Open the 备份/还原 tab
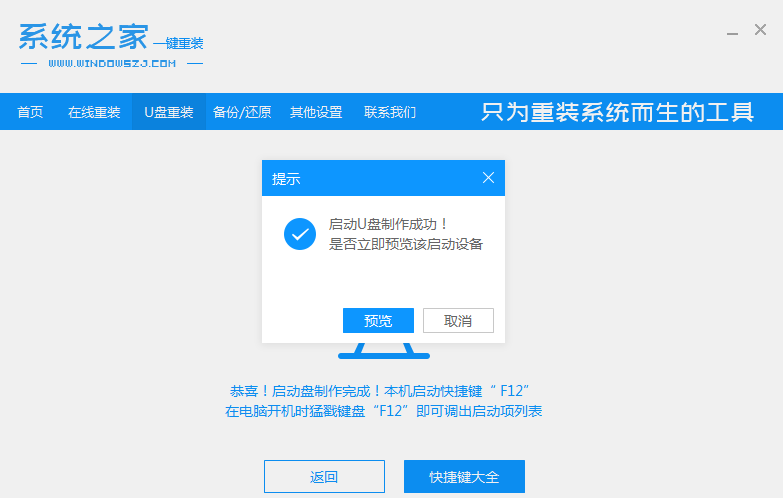The height and width of the screenshot is (498, 784). pyautogui.click(x=242, y=112)
